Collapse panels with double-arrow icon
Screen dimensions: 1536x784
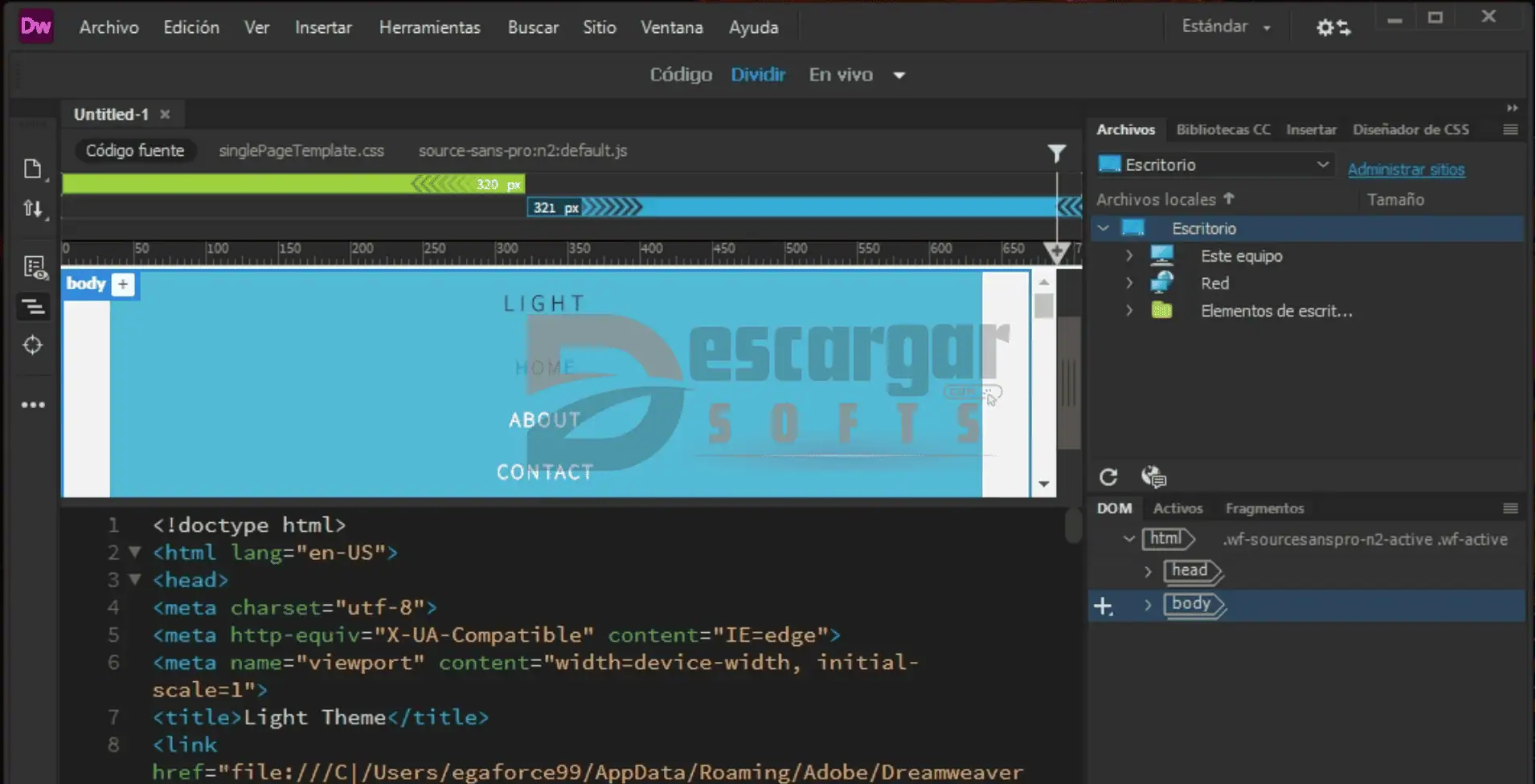pos(1512,108)
